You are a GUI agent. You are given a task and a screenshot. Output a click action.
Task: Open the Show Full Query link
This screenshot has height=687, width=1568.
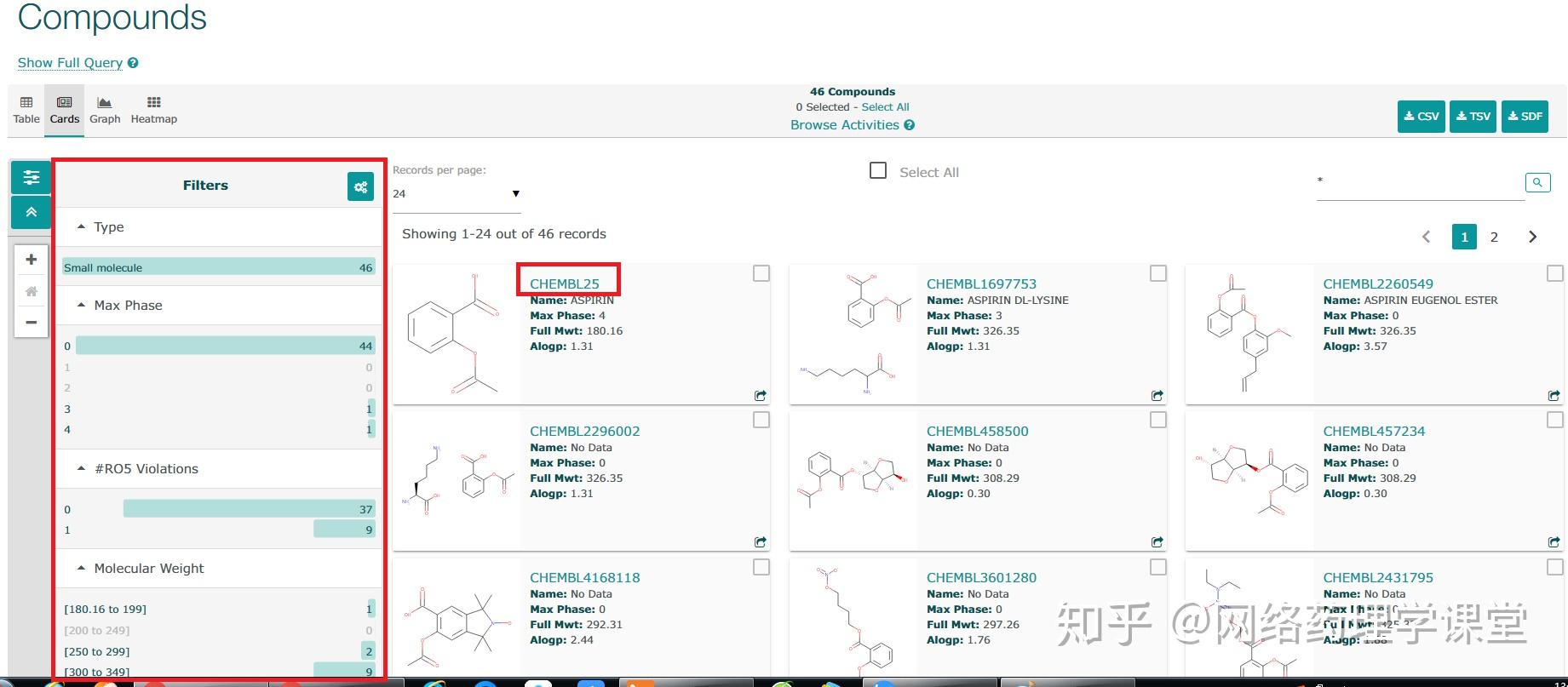[x=70, y=63]
